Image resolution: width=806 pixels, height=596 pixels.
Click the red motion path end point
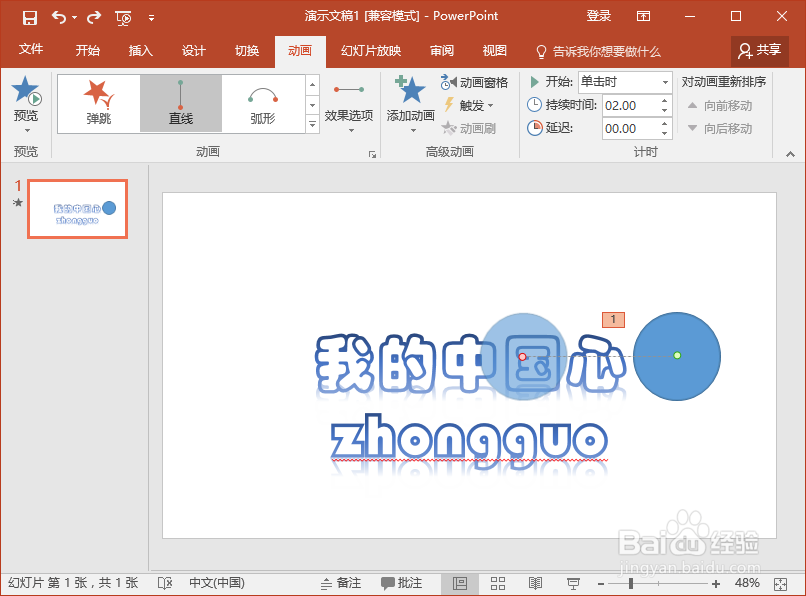522,356
